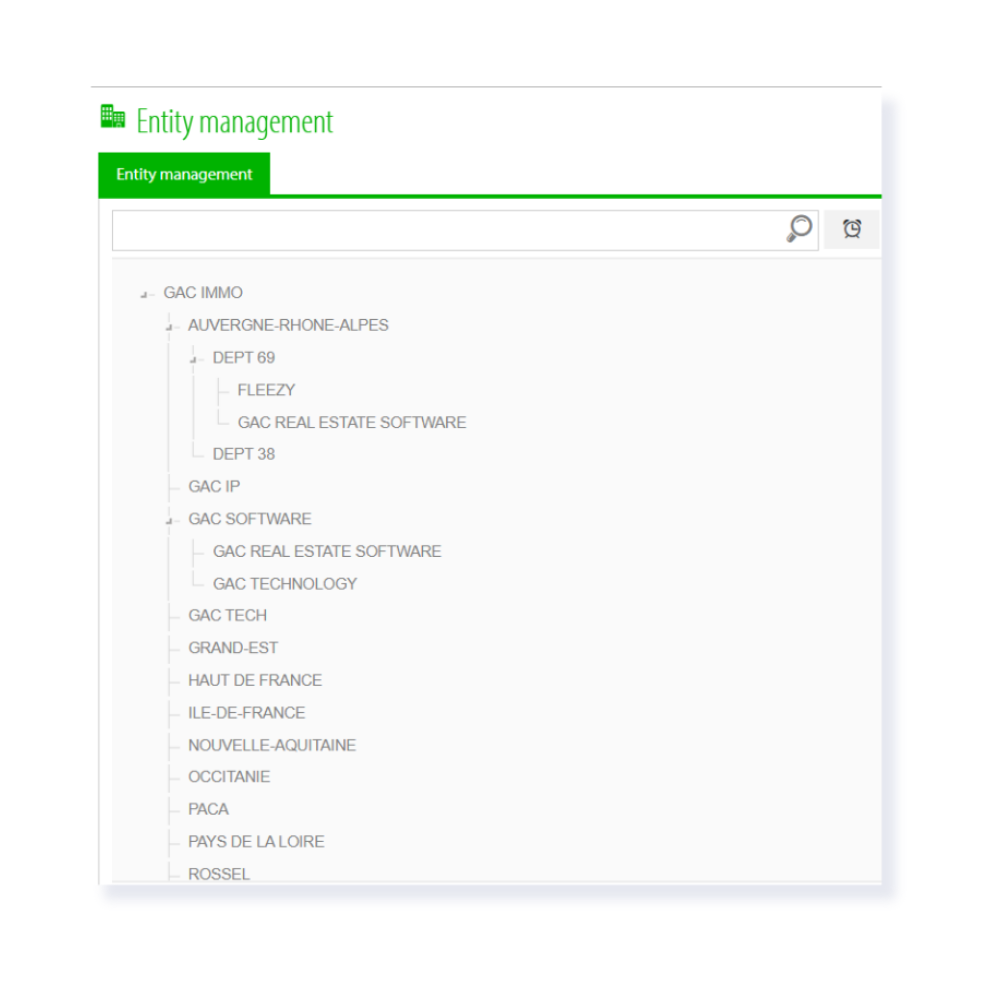The height and width of the screenshot is (1000, 1000).
Task: Choose the GAC TECH entity
Action: click(227, 615)
